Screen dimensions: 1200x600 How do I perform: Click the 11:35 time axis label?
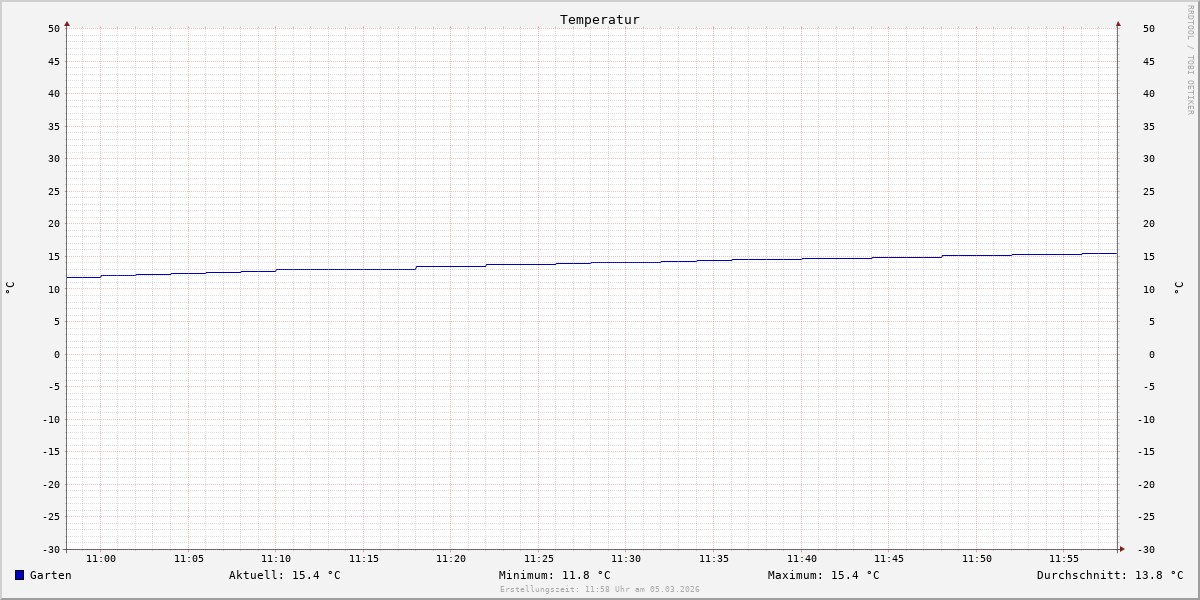click(x=714, y=558)
